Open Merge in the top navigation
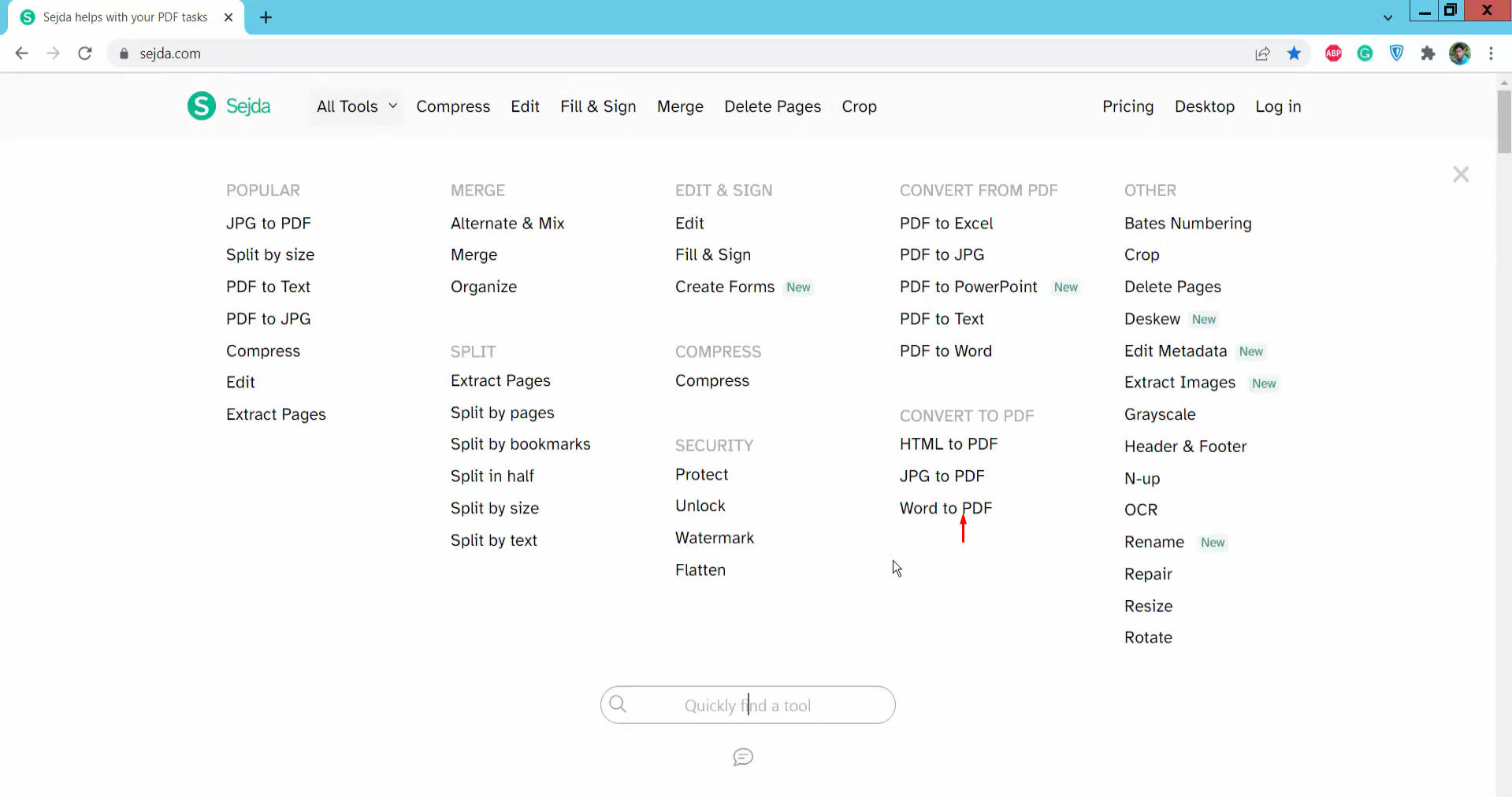This screenshot has width=1512, height=797. pos(680,106)
